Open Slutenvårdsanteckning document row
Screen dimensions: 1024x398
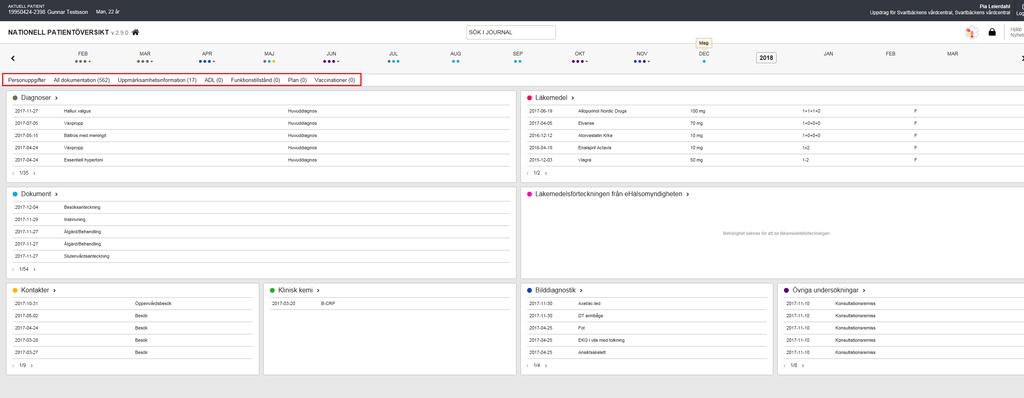261,256
